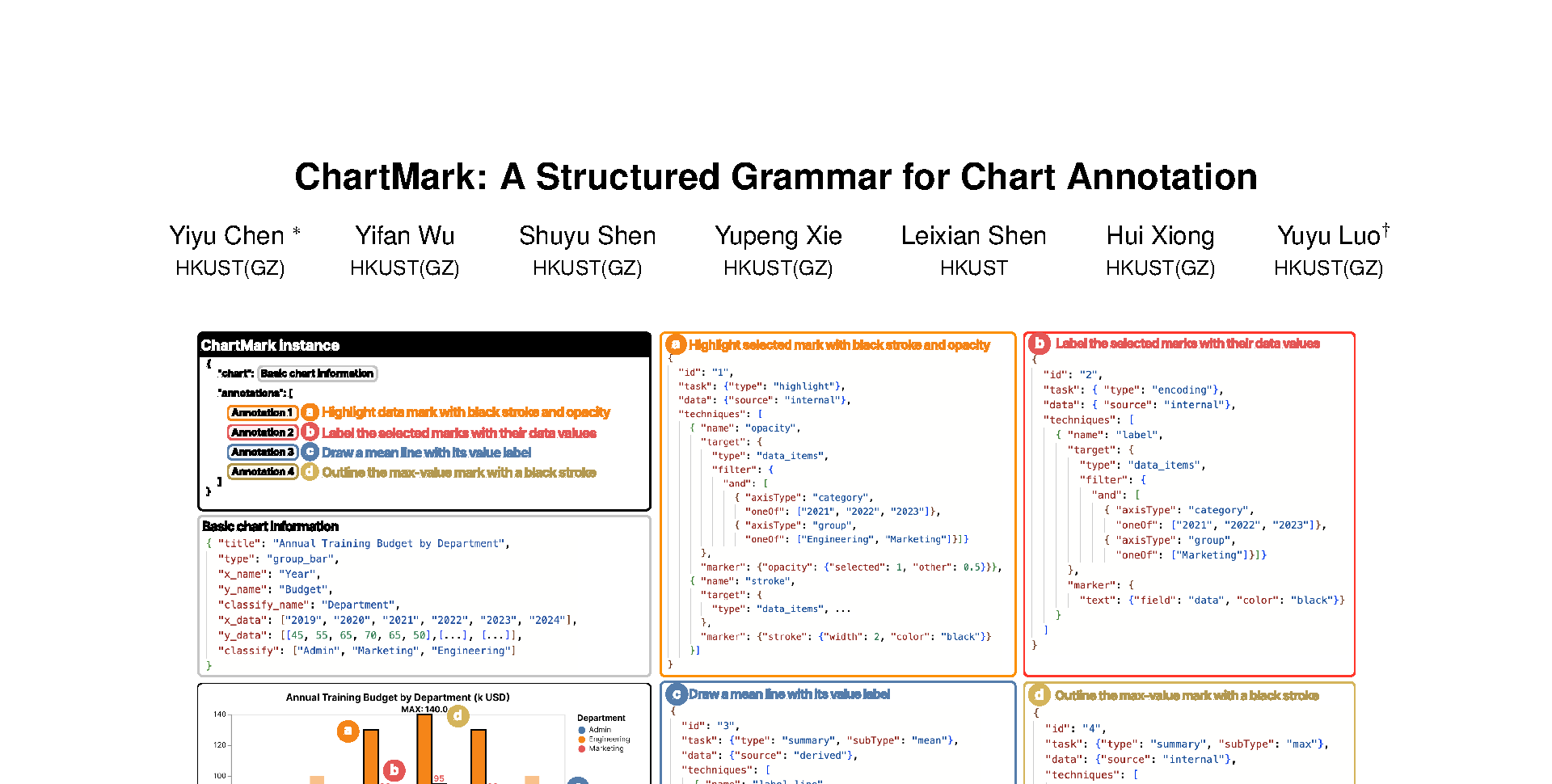Image resolution: width=1552 pixels, height=784 pixels.
Task: Click the orange 'a' marker on the bar chart
Action: tap(348, 731)
